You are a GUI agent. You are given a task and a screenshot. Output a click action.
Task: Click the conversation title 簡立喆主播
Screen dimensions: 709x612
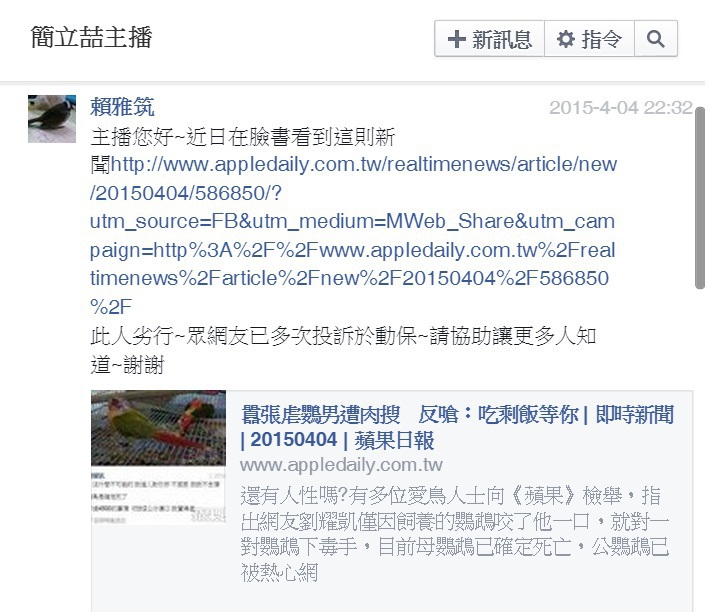click(91, 37)
